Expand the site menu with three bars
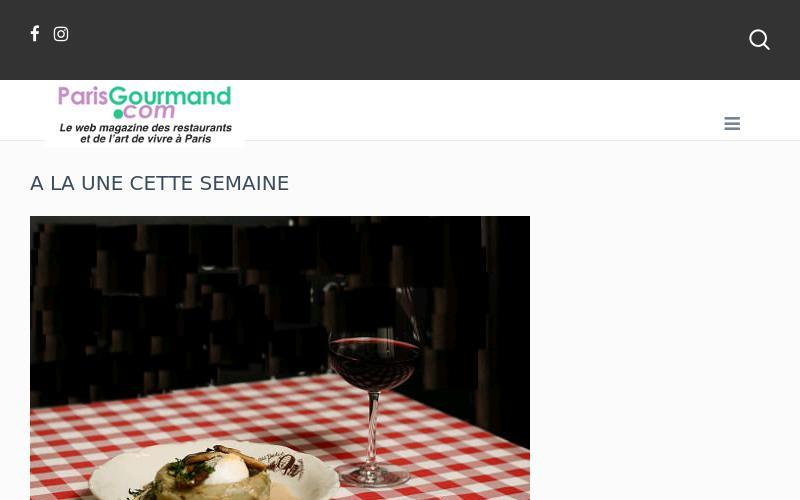This screenshot has width=800, height=500. (x=732, y=123)
